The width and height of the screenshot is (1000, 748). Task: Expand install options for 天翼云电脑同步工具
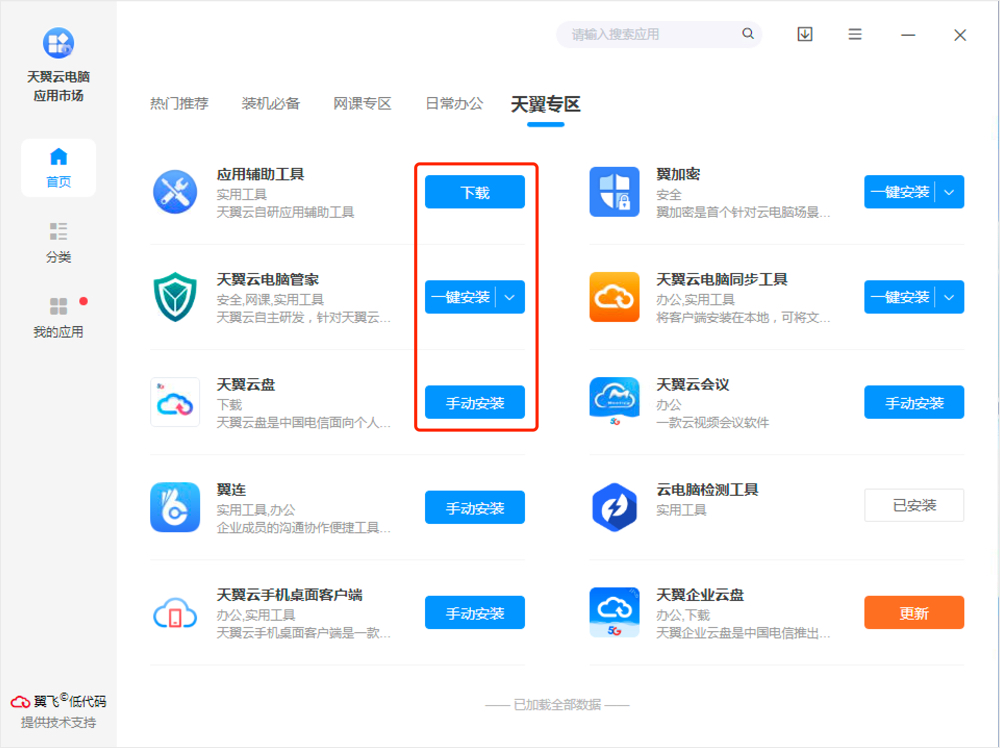click(x=949, y=297)
